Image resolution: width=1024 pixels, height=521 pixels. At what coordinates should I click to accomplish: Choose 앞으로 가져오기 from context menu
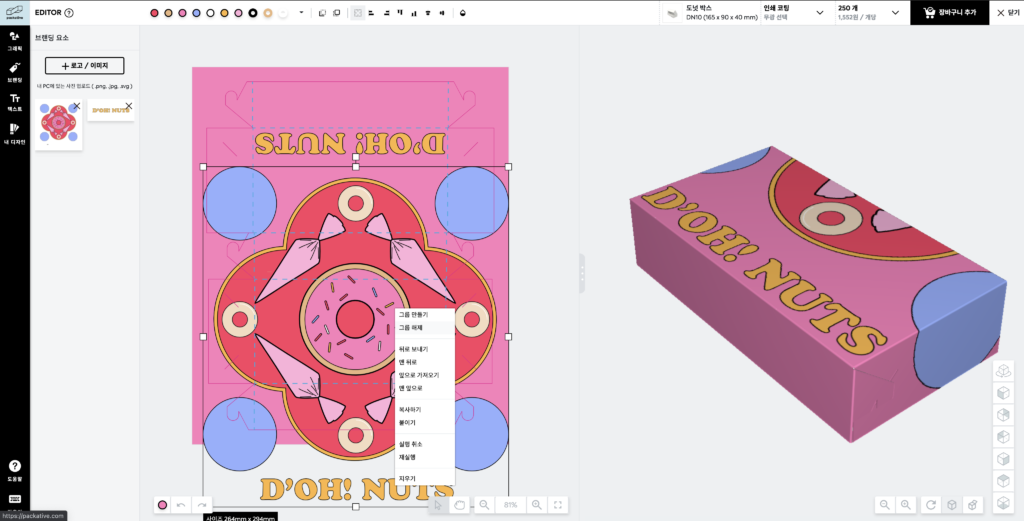click(424, 375)
